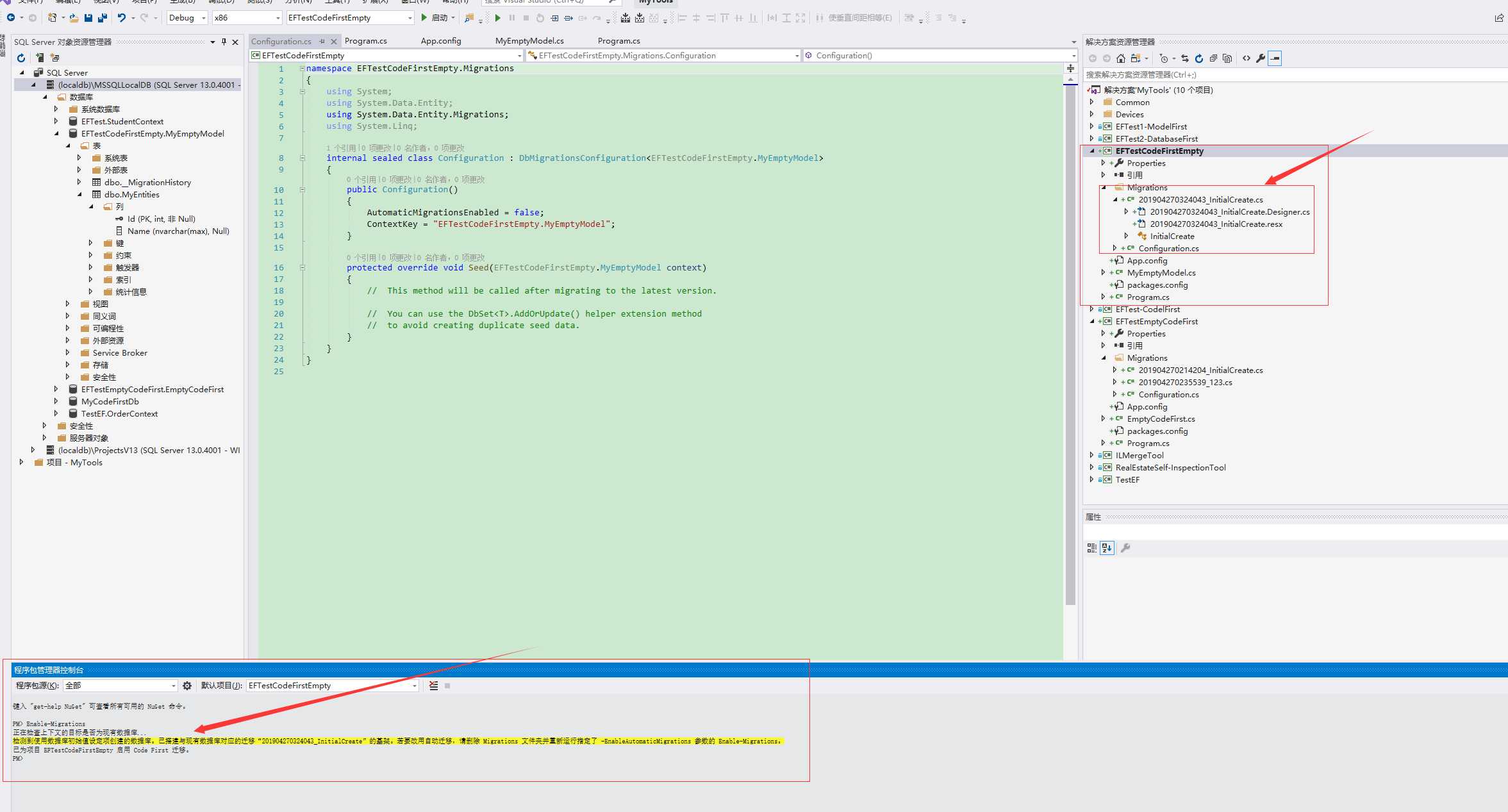The width and height of the screenshot is (1508, 812).
Task: Click the Solution Explorer Home icon
Action: tap(1120, 58)
